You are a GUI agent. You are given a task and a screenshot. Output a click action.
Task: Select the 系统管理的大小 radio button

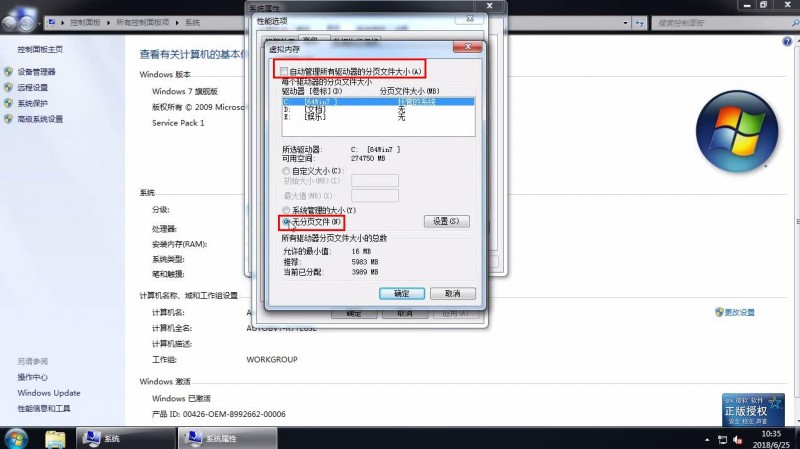[286, 210]
